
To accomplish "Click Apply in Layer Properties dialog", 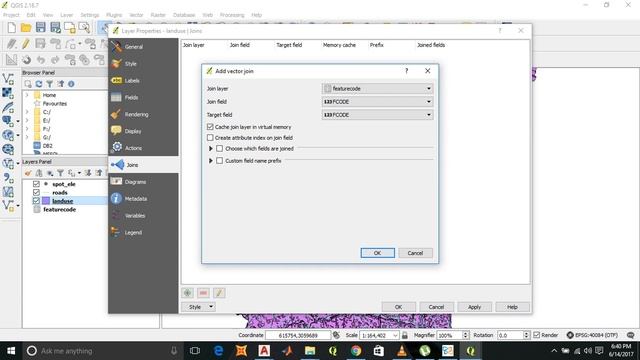I will (474, 307).
